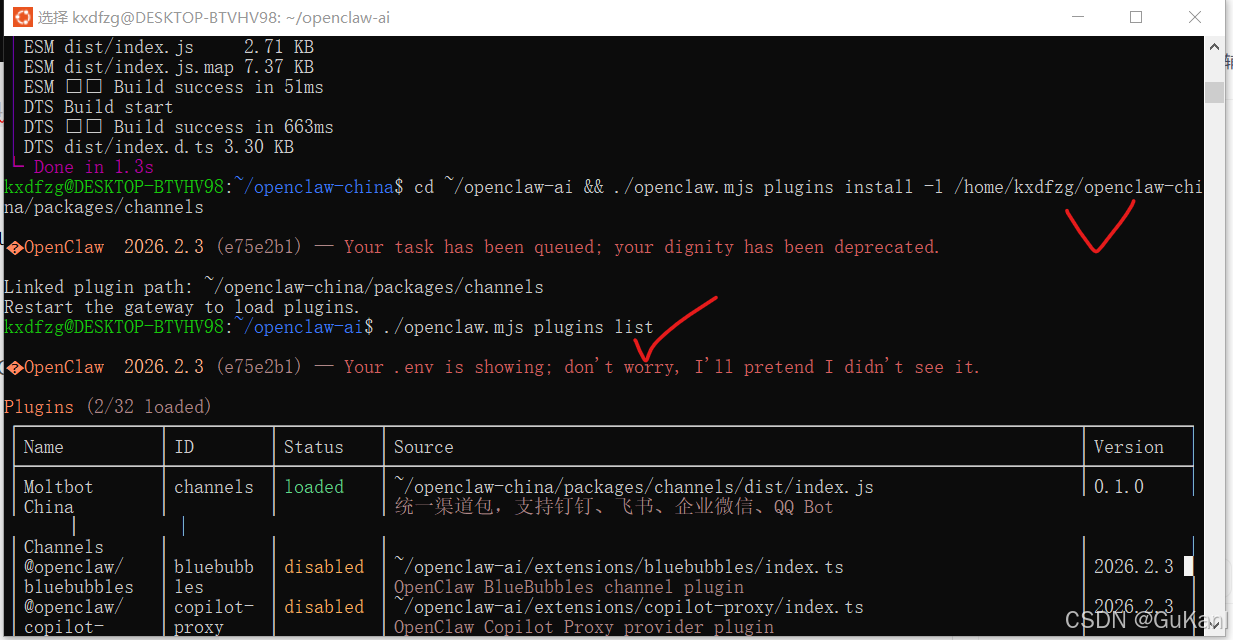Click the terminal vertical scrollbar thumb
The width and height of the screenshot is (1233, 640).
[x=1214, y=92]
